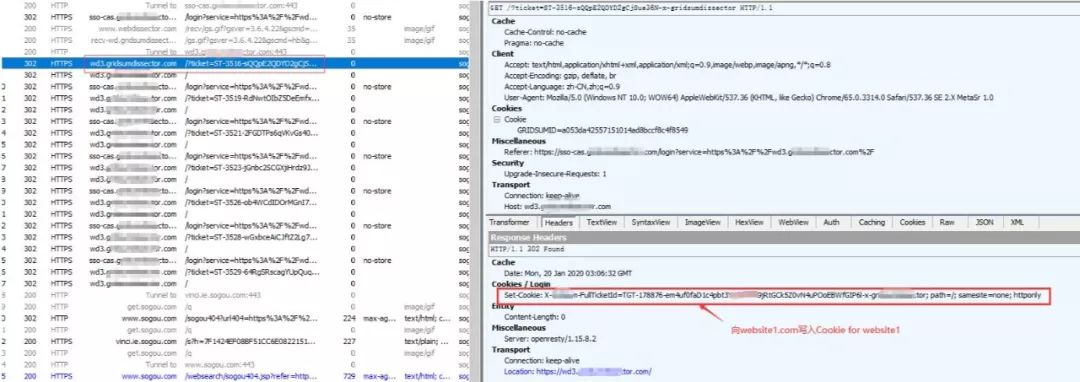Image resolution: width=1080 pixels, height=382 pixels.
Task: Switch to the Transformer tab
Action: coord(510,222)
